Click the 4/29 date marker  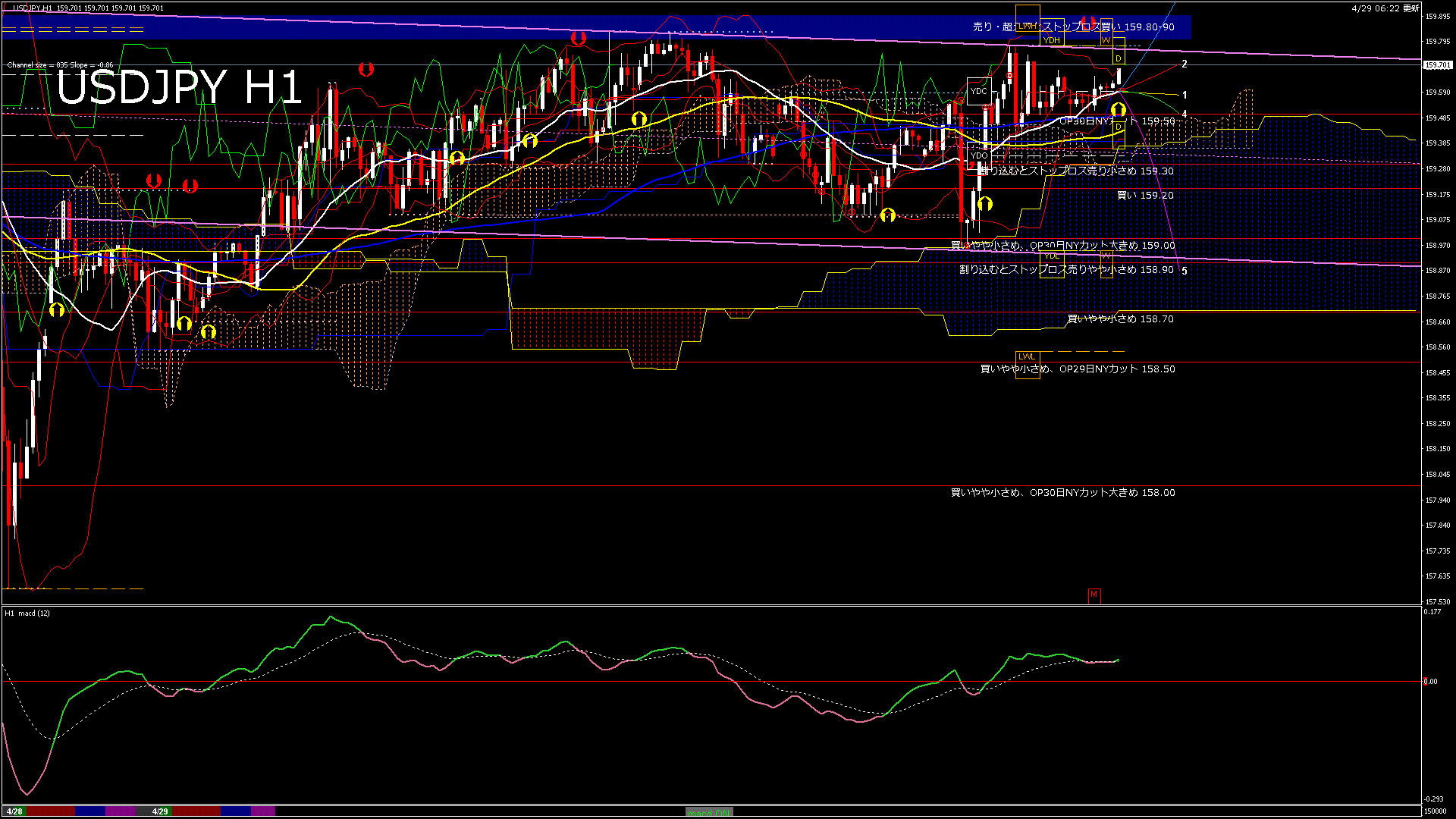160,811
